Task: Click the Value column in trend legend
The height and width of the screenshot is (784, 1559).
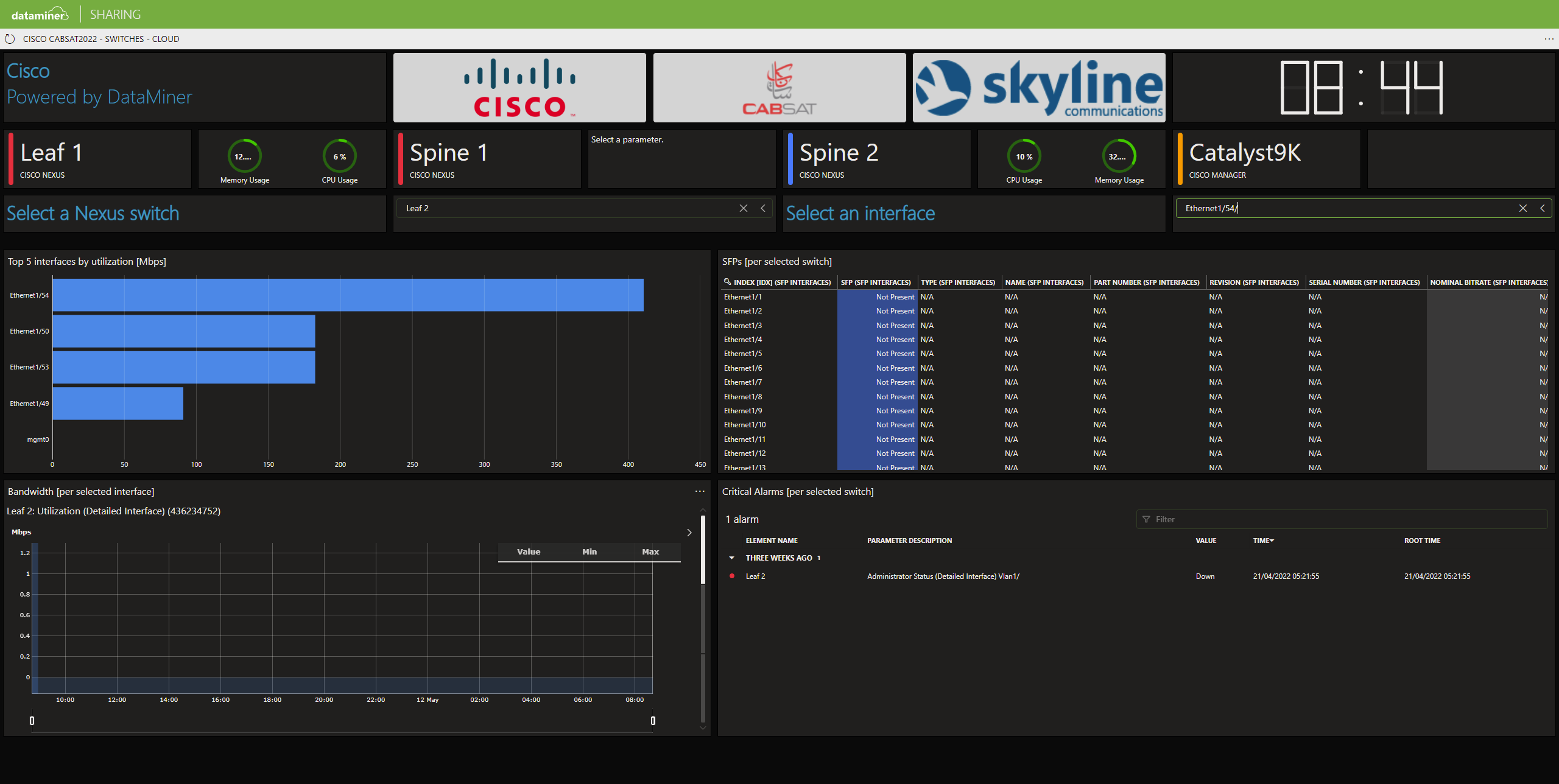Action: pyautogui.click(x=529, y=552)
